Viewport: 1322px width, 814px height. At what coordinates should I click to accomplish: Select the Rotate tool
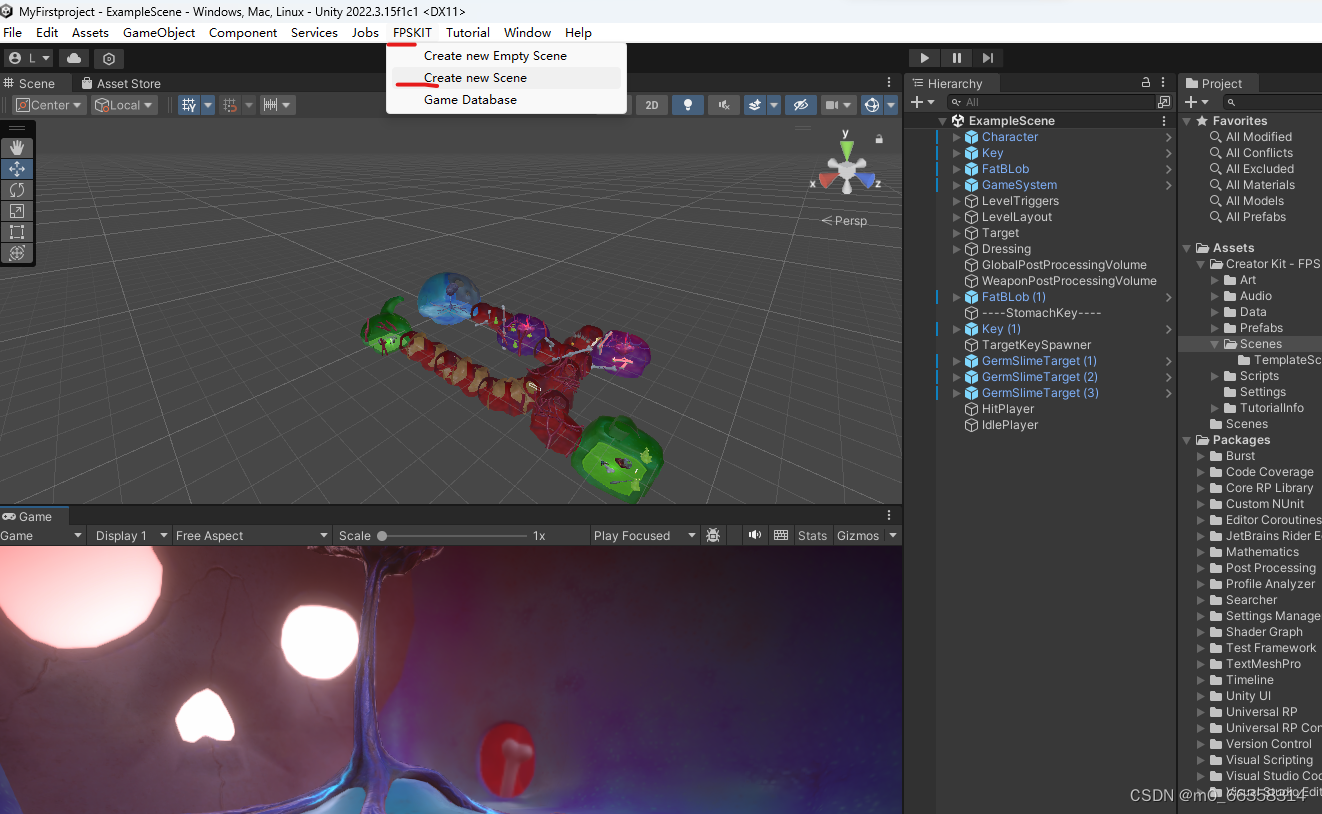point(17,190)
